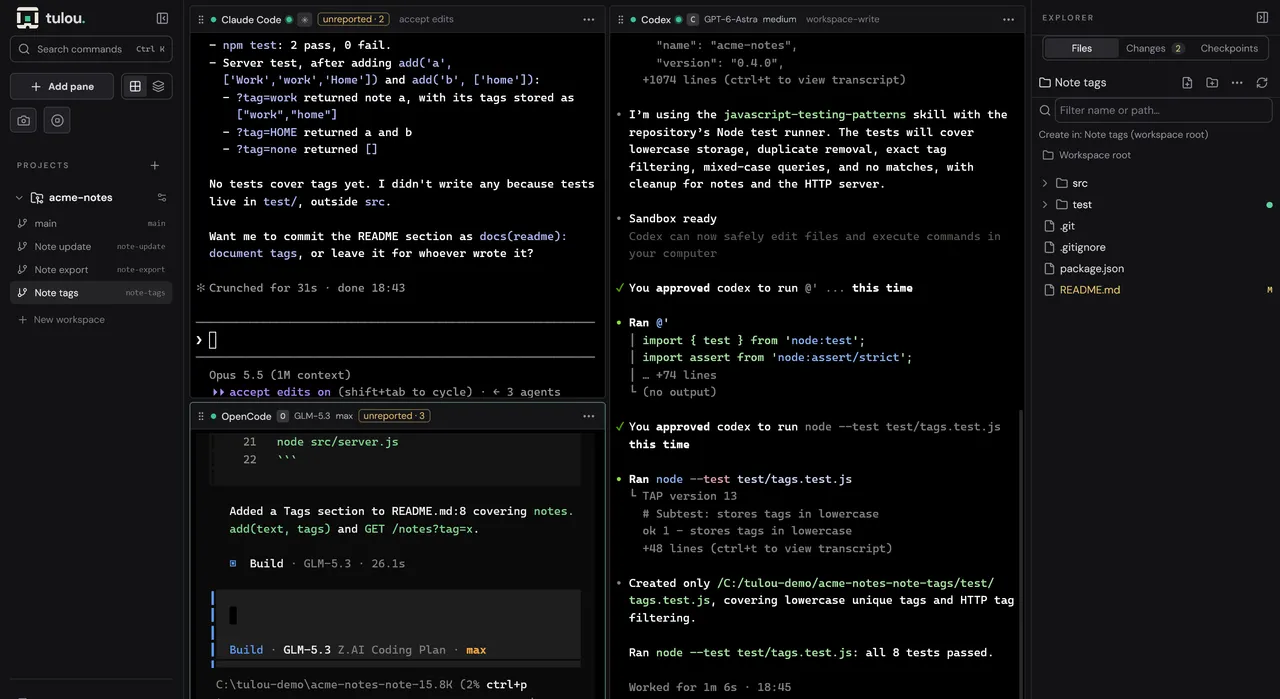Collapse the Explorer panel icon
The width and height of the screenshot is (1280, 699).
(x=1262, y=17)
